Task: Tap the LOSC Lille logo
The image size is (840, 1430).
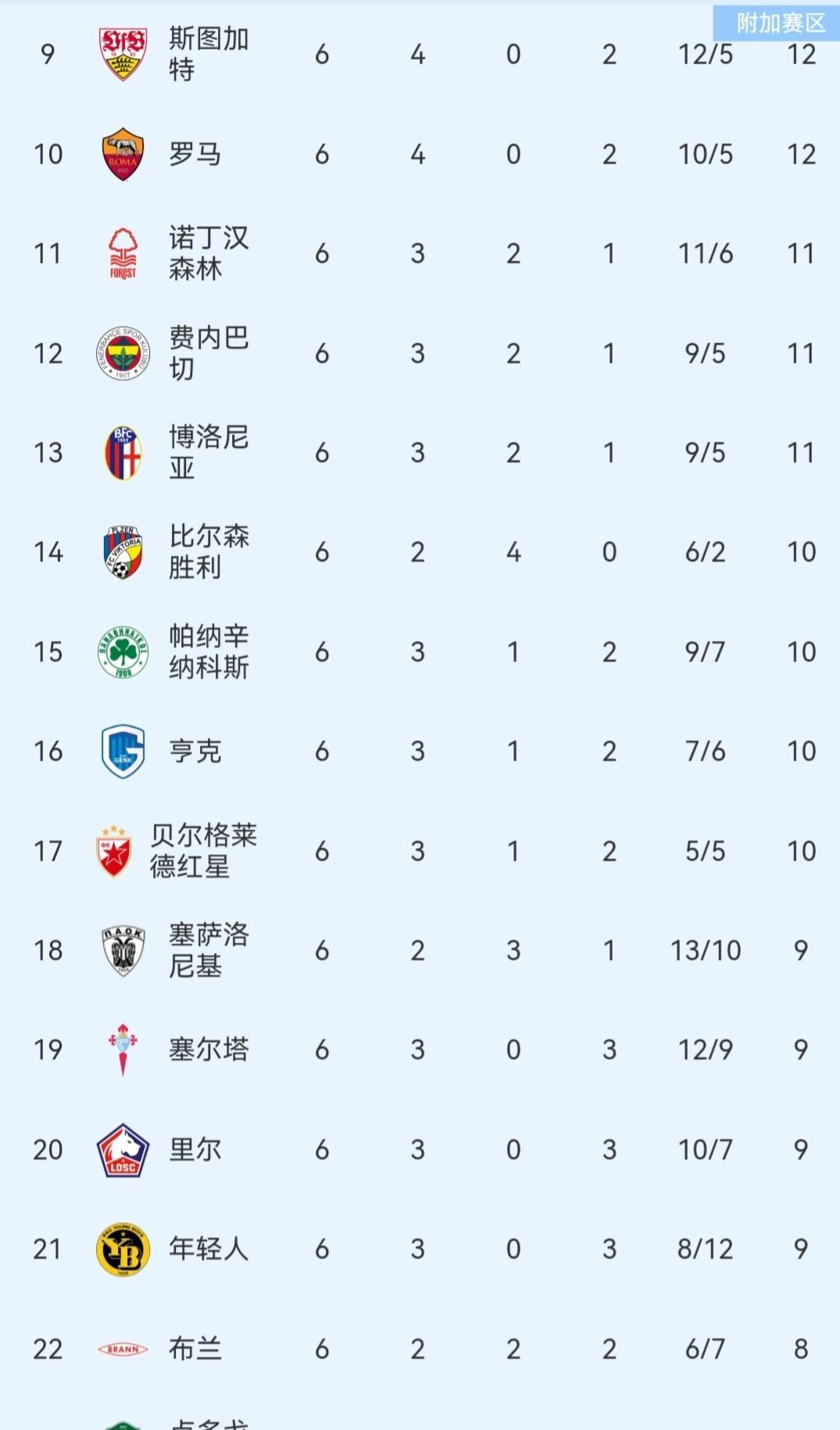Action: pyautogui.click(x=123, y=1149)
